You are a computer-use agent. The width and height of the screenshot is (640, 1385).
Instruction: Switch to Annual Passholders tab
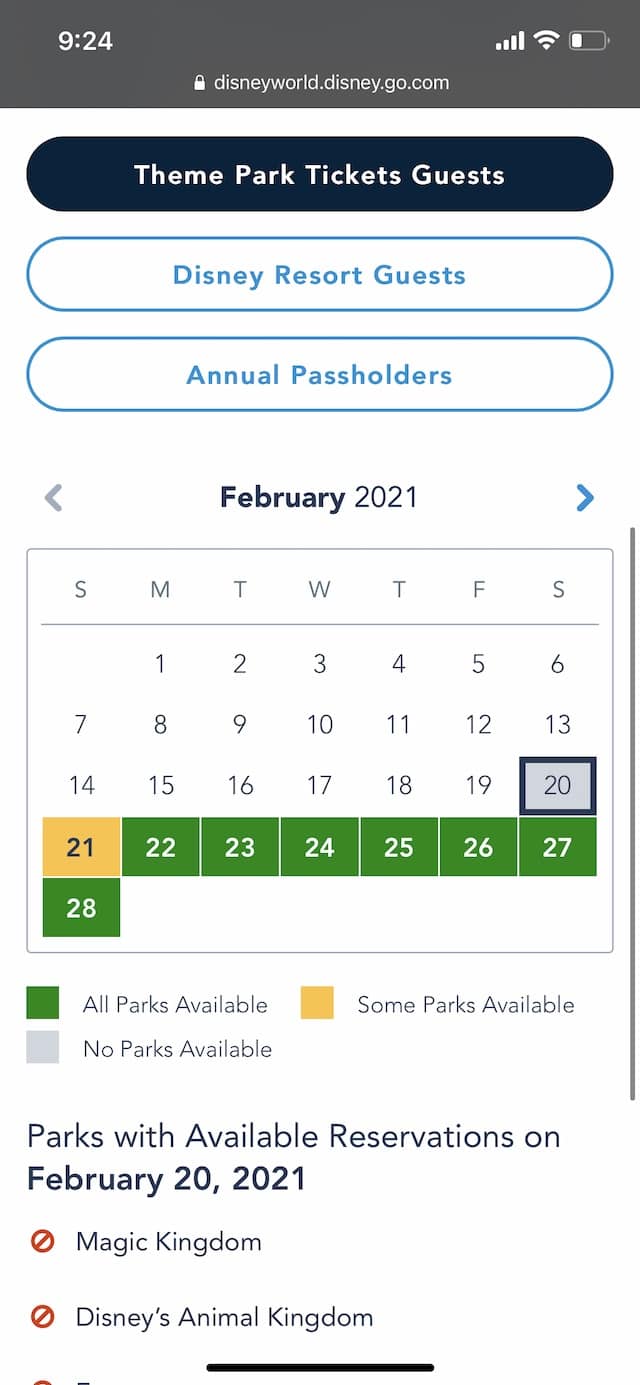pos(320,375)
